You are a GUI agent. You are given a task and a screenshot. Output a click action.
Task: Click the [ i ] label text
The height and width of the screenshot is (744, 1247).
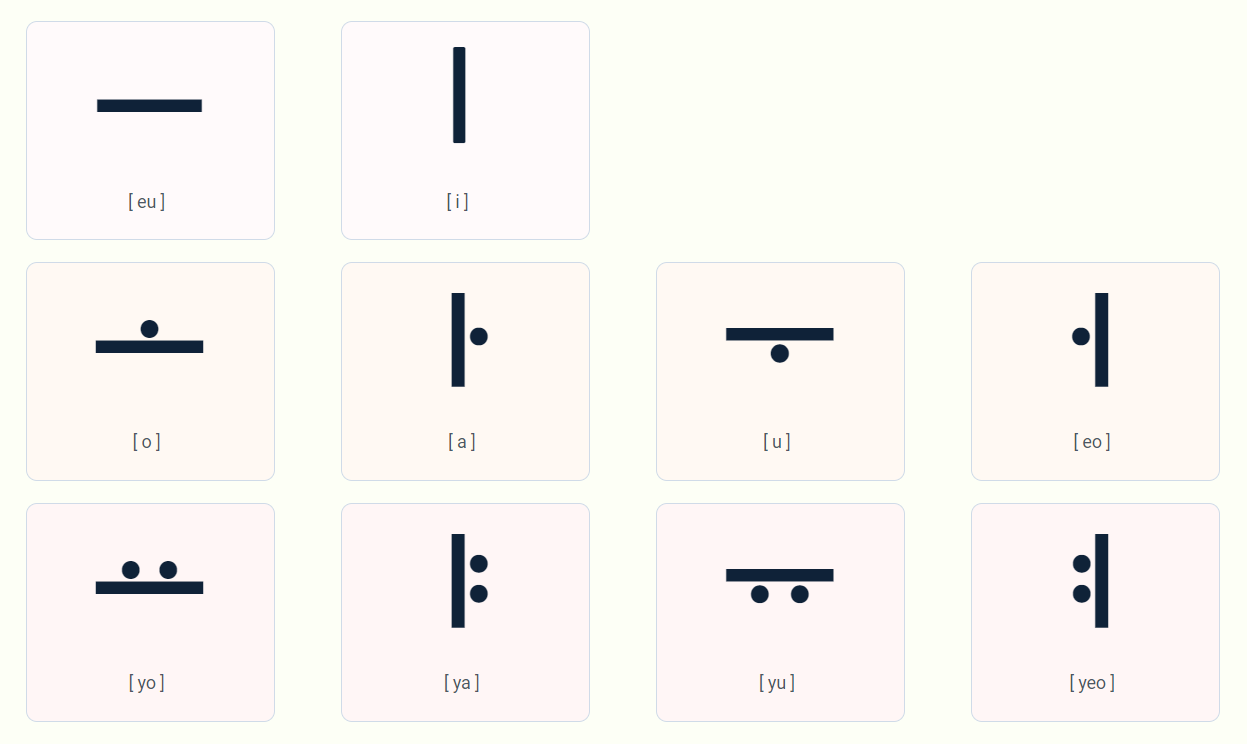[x=458, y=202]
